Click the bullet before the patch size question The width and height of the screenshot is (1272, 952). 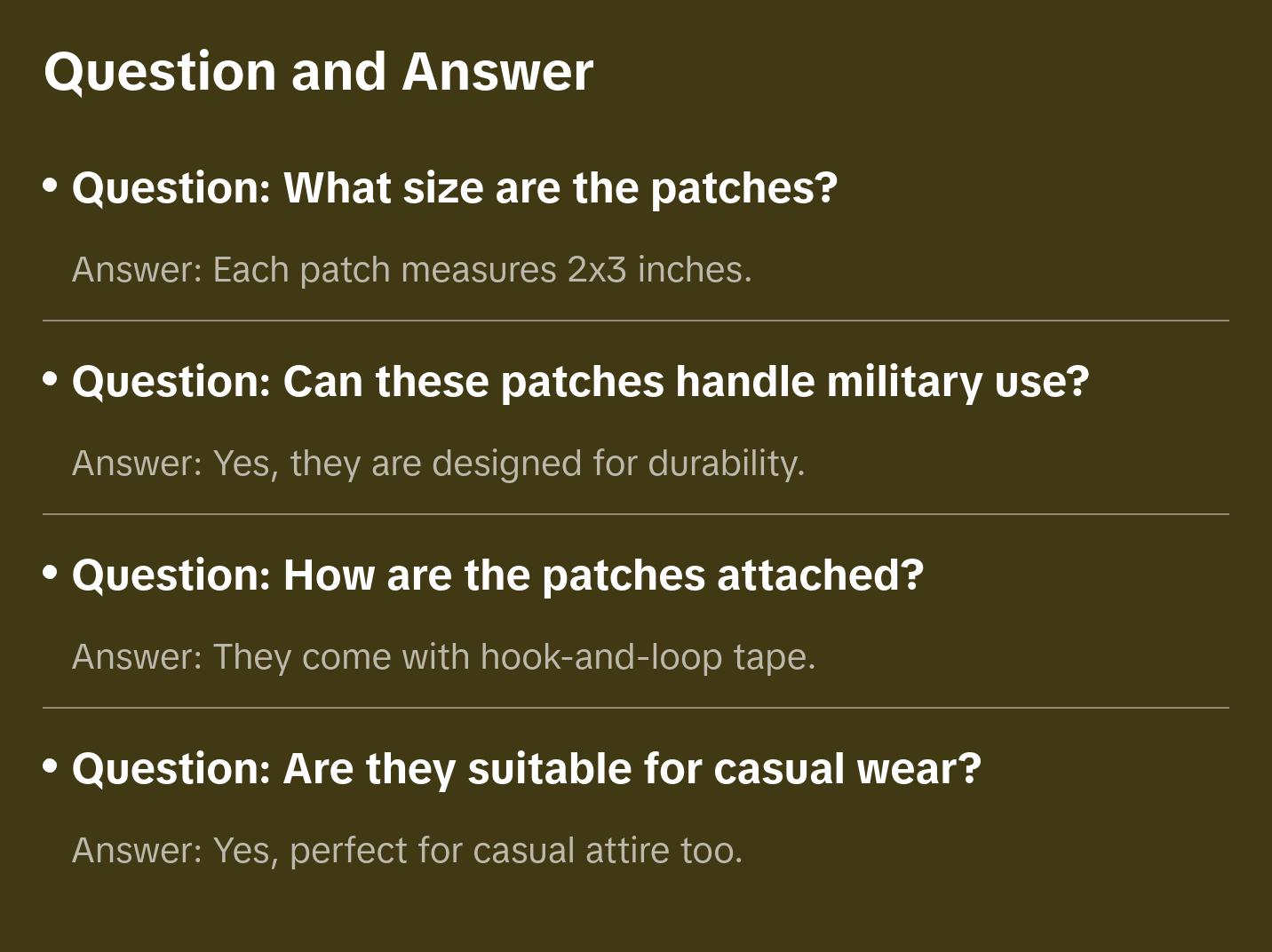pyautogui.click(x=51, y=185)
